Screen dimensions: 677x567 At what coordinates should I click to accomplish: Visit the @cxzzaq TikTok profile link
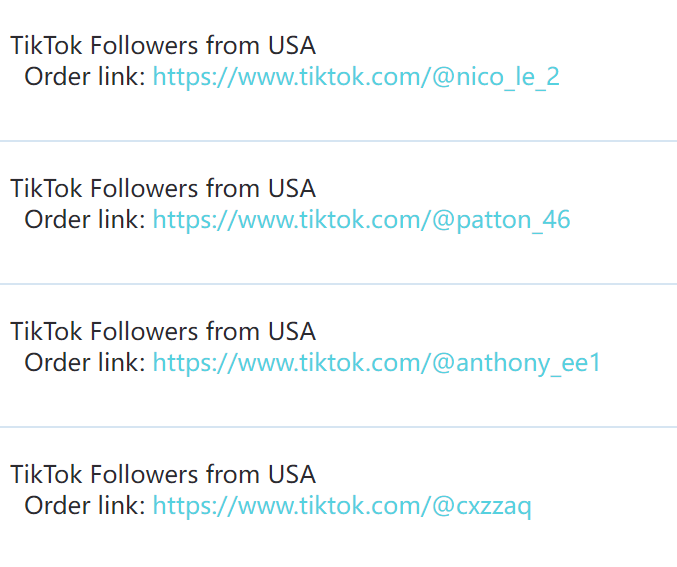click(342, 506)
